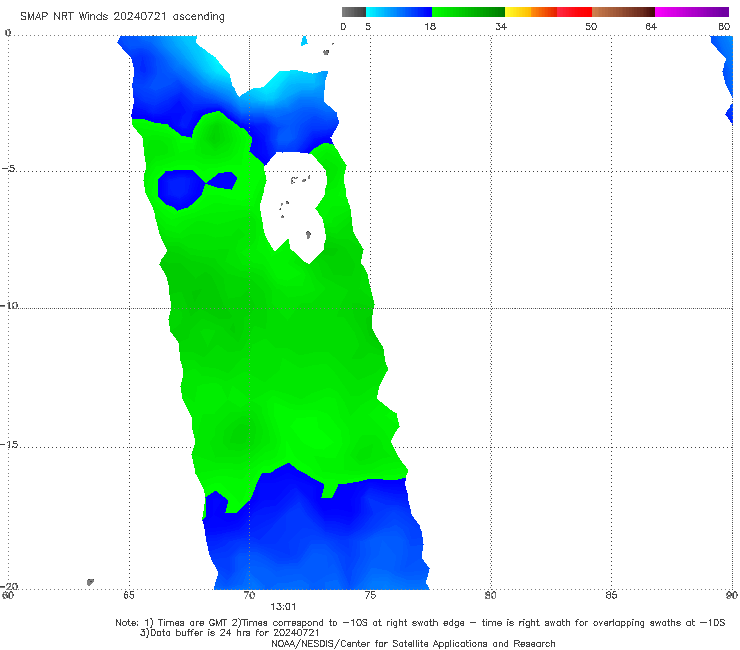This screenshot has height=650, width=740.
Task: Click the white data gap around the islands
Action: 294,207
